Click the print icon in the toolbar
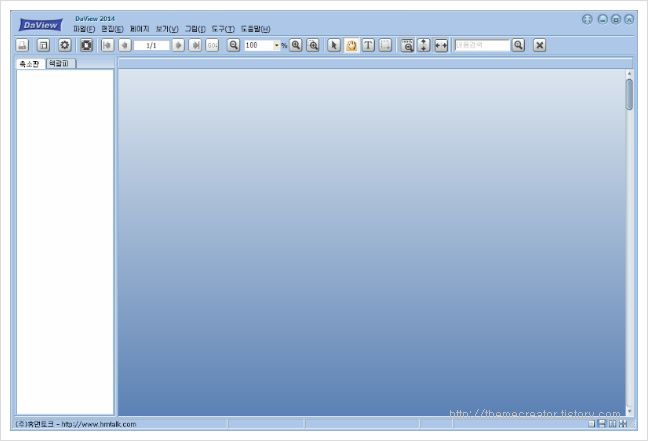 pyautogui.click(x=22, y=45)
